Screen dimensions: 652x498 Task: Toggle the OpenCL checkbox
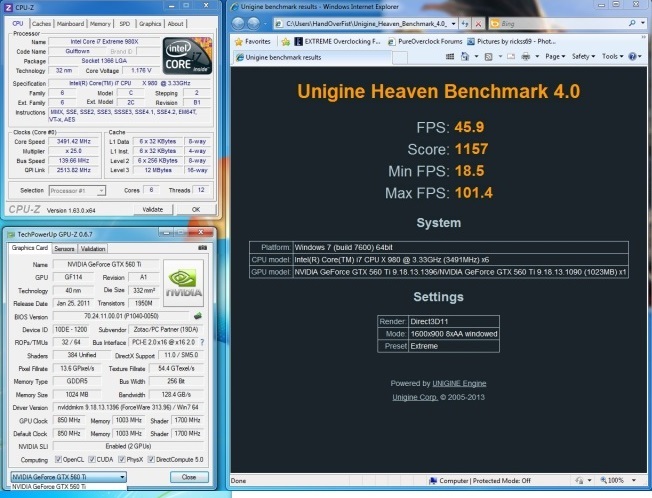point(58,459)
